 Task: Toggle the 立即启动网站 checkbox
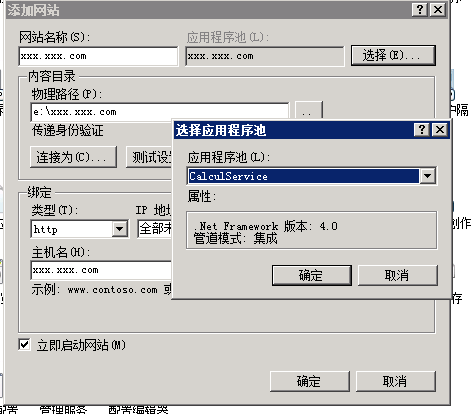(24, 345)
